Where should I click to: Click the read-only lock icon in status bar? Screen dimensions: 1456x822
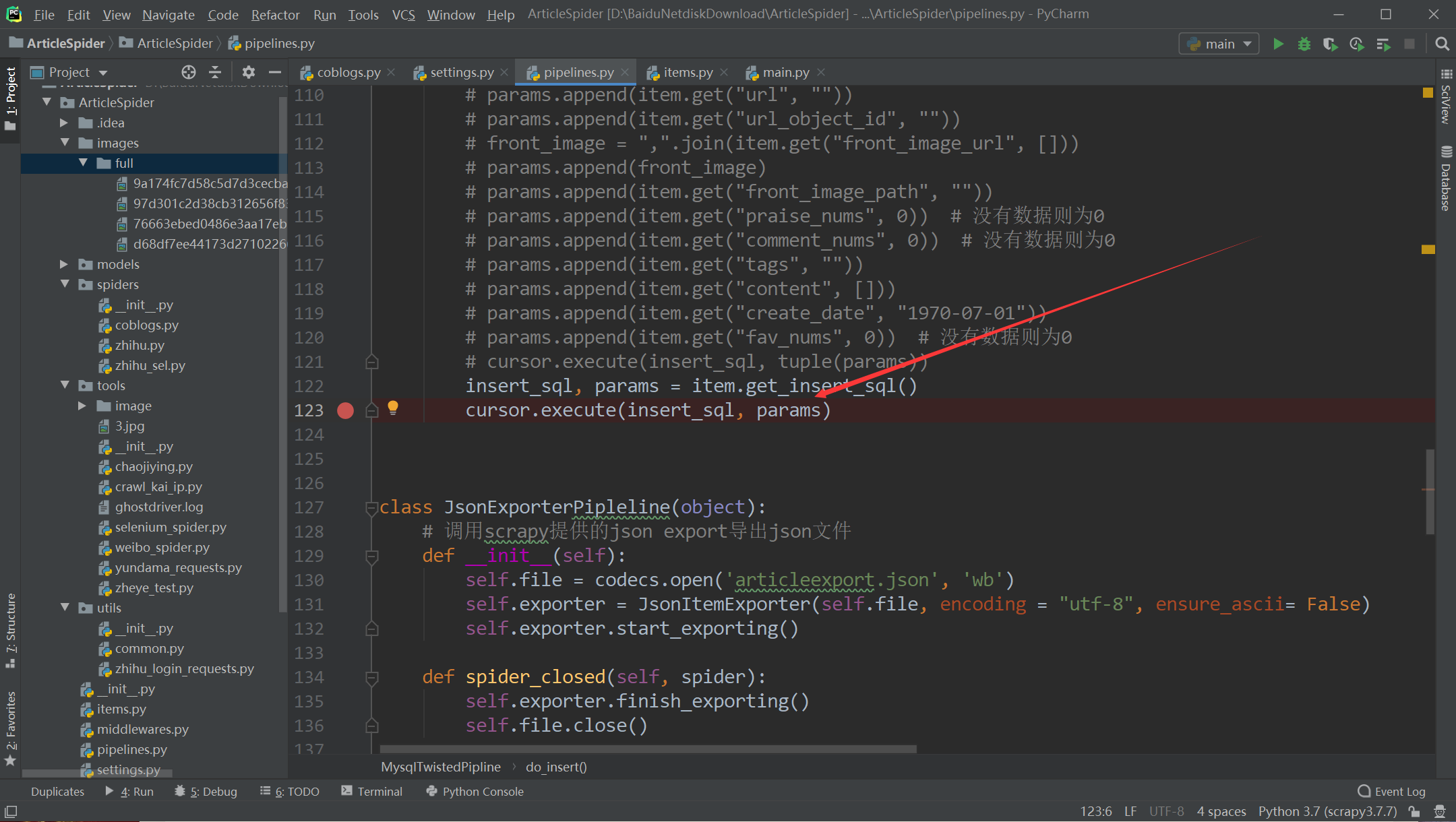[1414, 811]
